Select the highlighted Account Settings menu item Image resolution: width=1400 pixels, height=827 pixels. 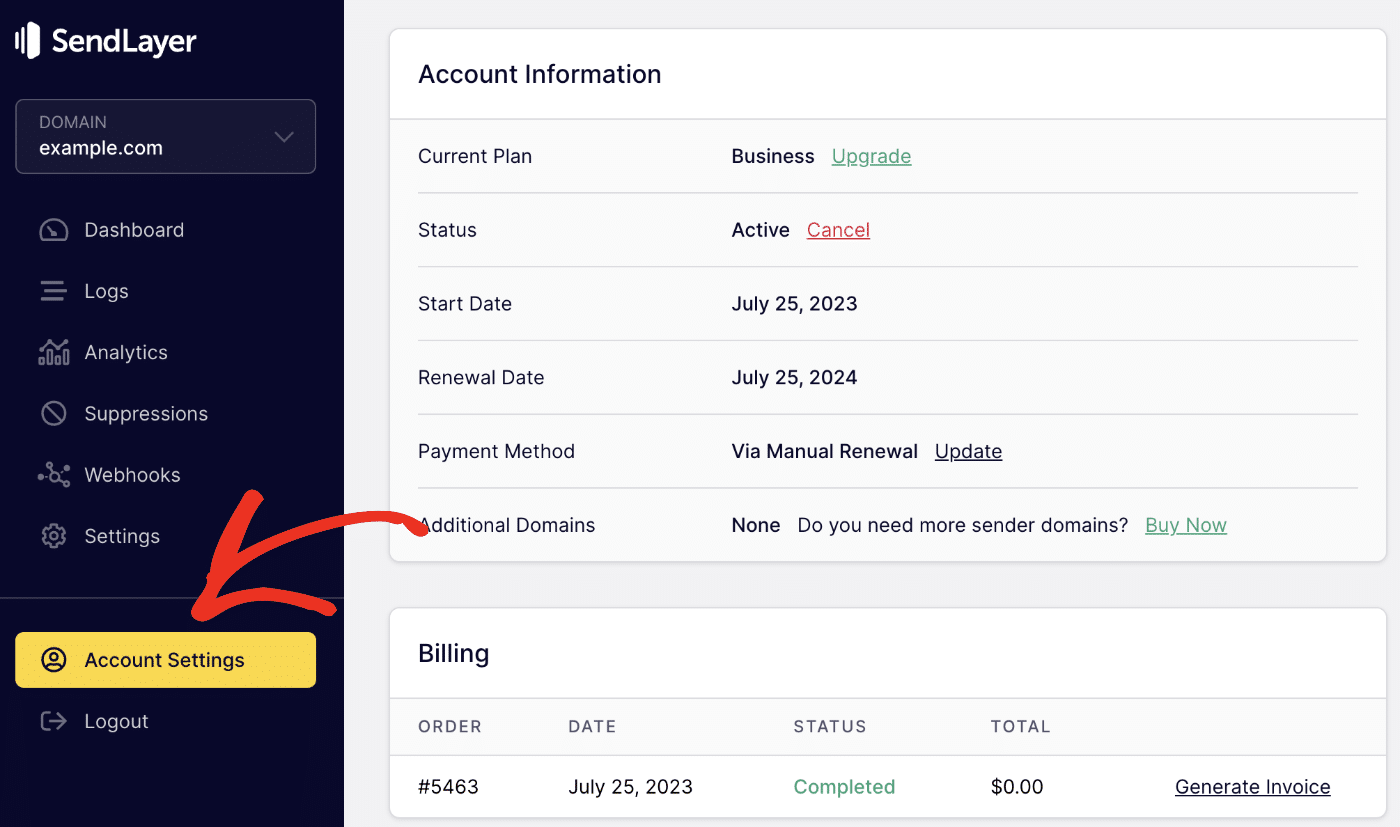[x=166, y=659]
